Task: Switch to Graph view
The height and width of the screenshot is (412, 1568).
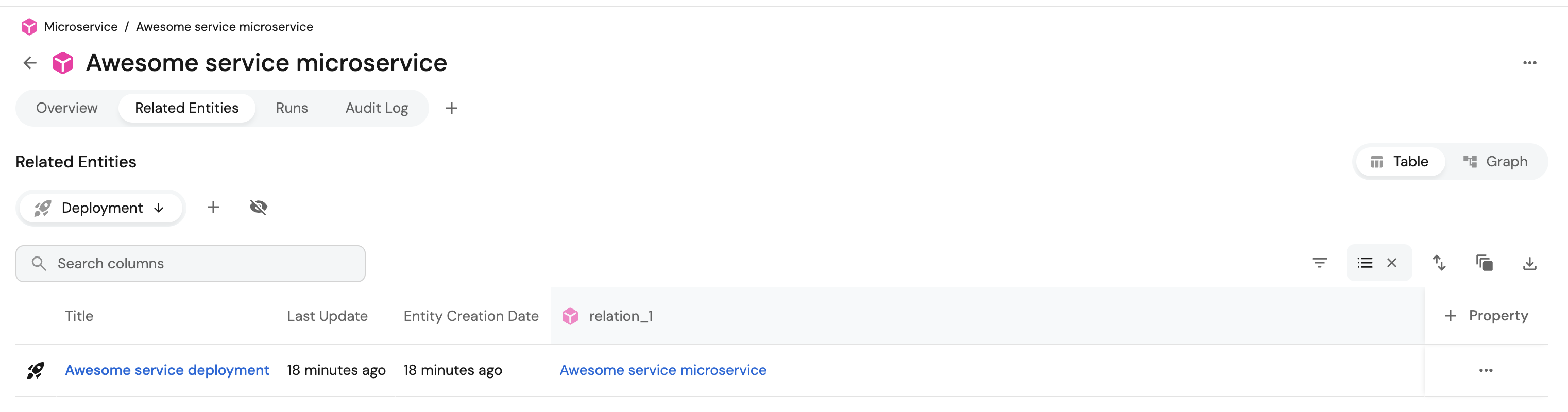Action: point(1495,162)
